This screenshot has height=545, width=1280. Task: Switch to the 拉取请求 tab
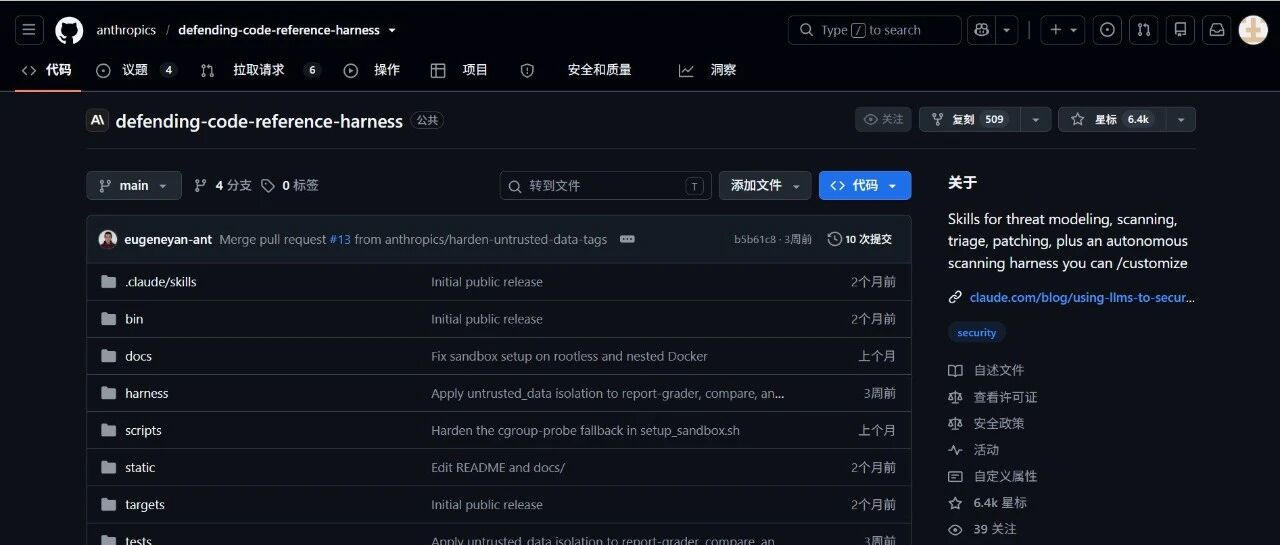[x=260, y=70]
